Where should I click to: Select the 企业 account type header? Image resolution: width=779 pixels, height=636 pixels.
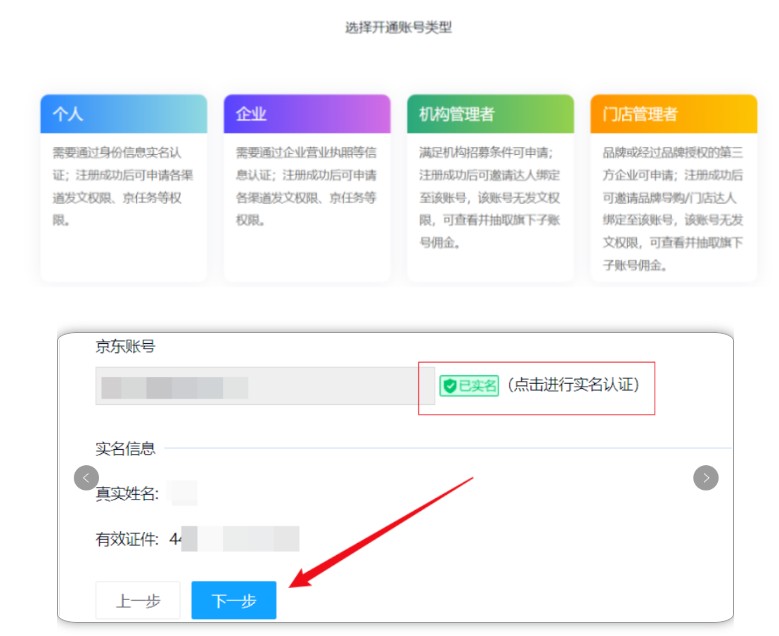point(306,114)
